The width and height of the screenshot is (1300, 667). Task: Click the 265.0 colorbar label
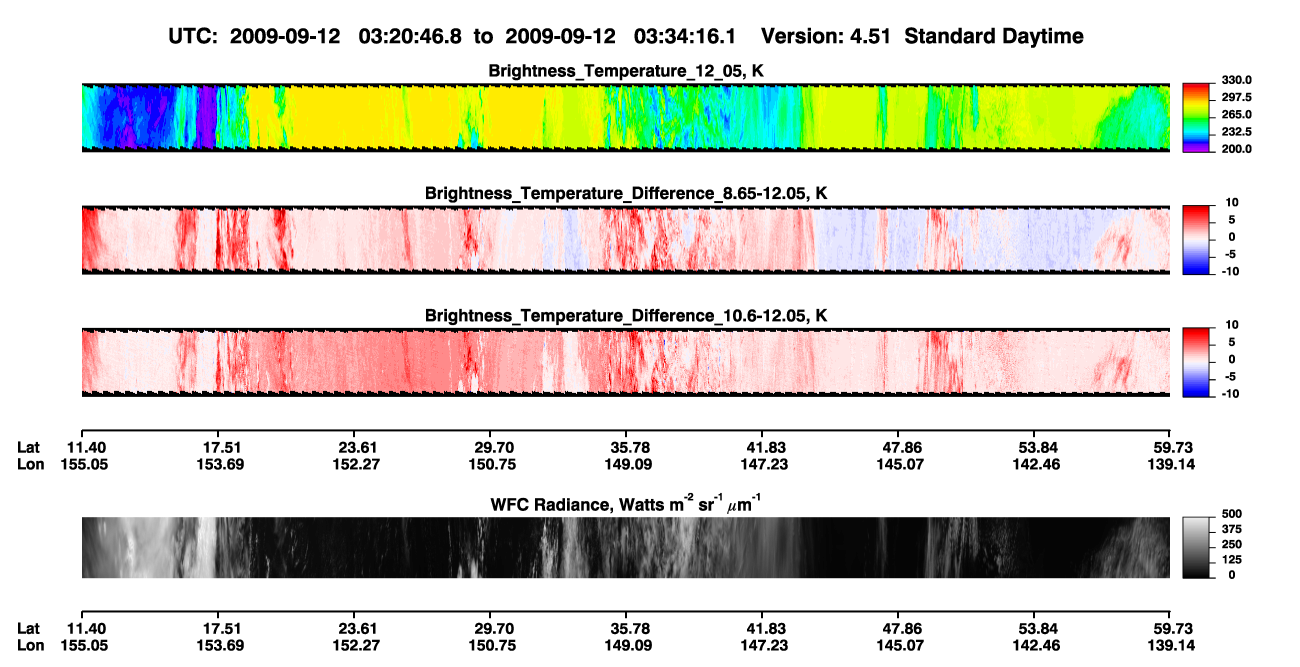(x=1236, y=115)
